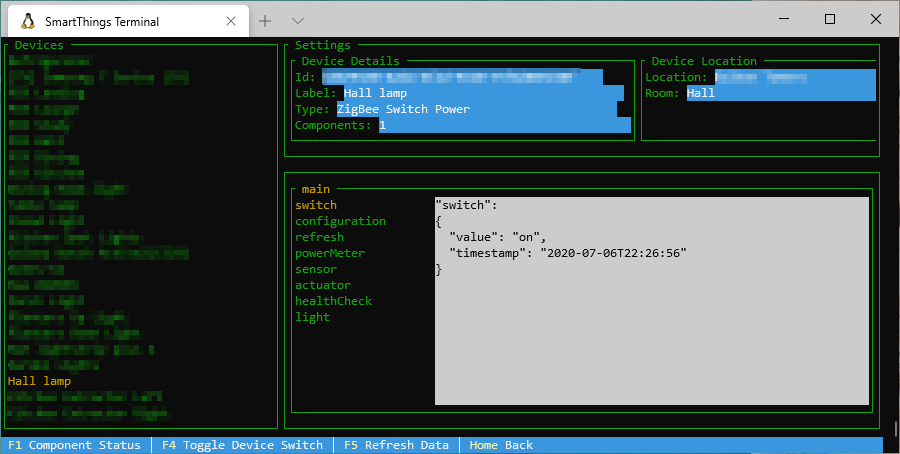Click the Linux penguin tab icon
The height and width of the screenshot is (454, 900).
28,21
